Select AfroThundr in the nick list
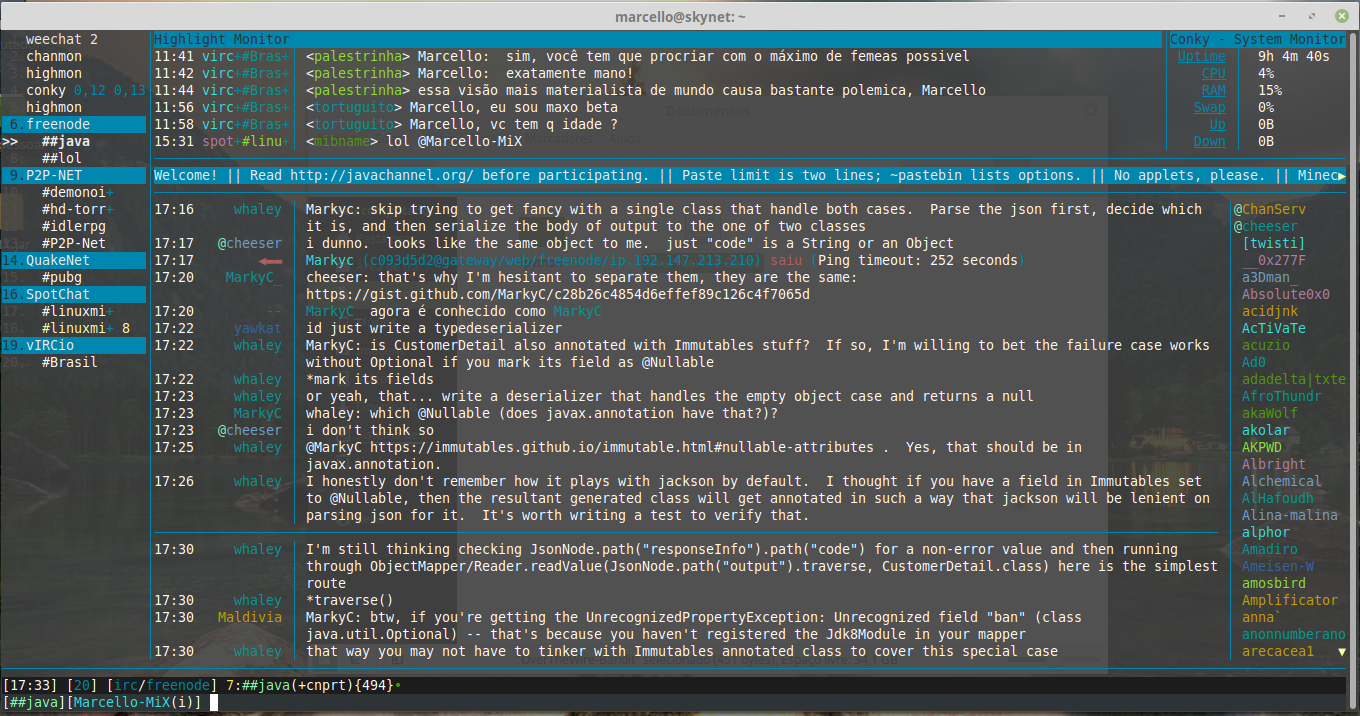The height and width of the screenshot is (716, 1360). (1282, 396)
